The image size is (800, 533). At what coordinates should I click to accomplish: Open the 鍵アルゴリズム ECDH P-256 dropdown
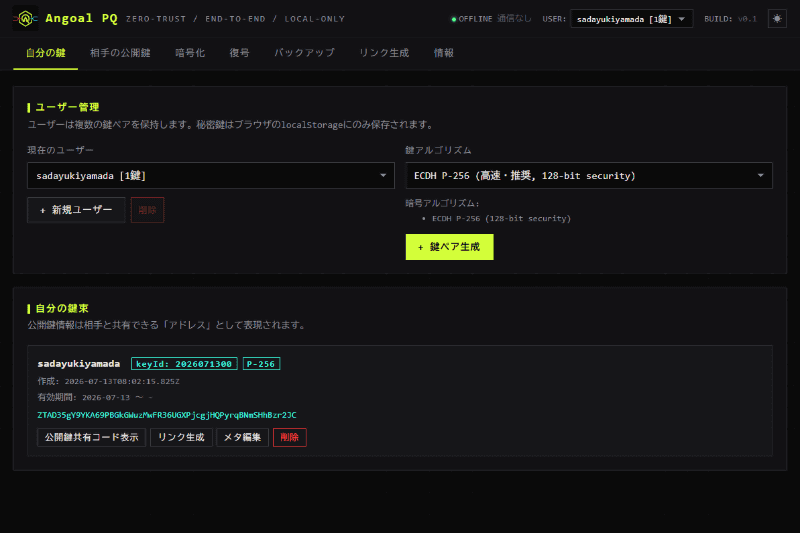pyautogui.click(x=589, y=175)
